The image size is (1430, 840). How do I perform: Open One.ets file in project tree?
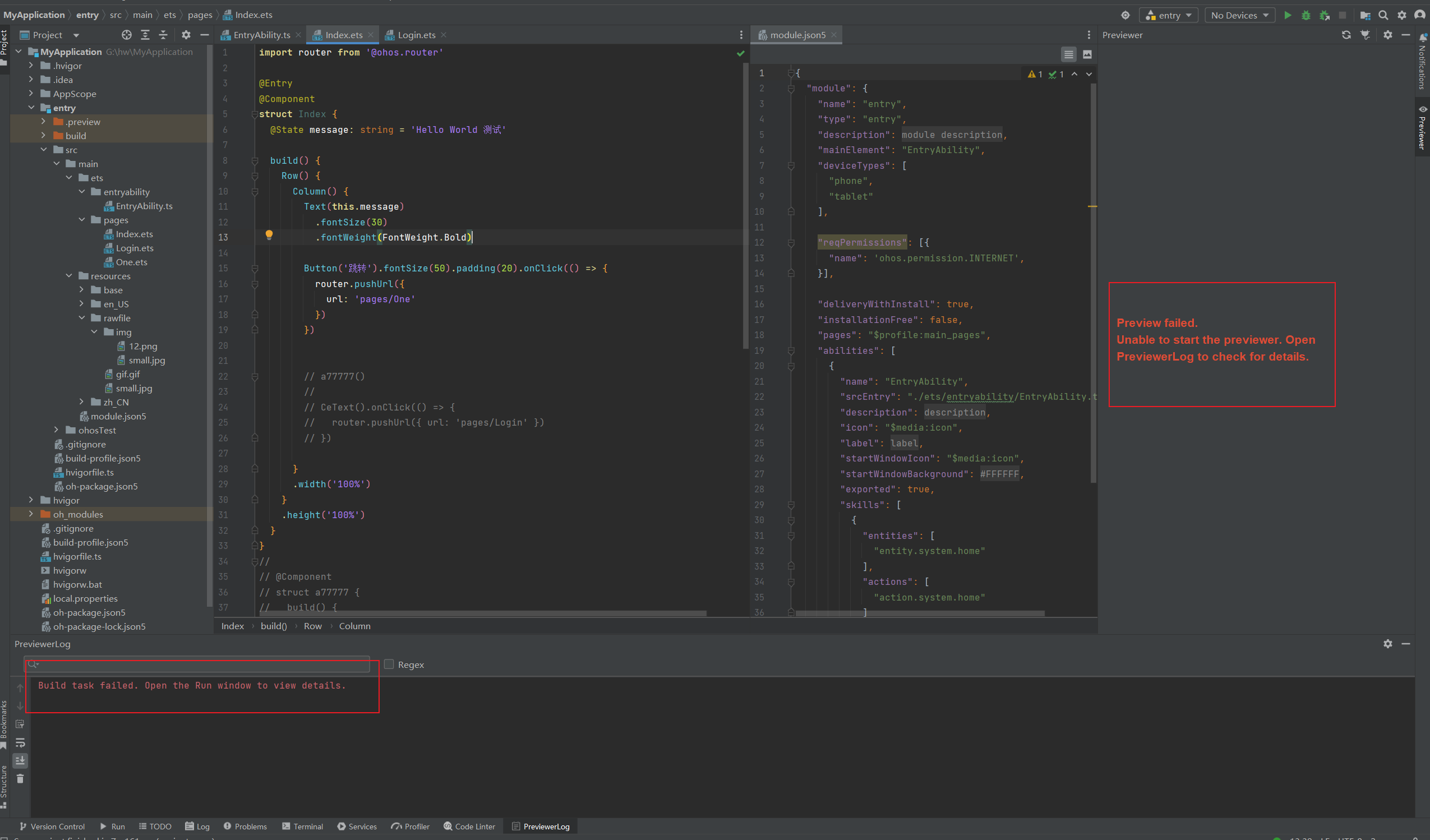point(132,262)
